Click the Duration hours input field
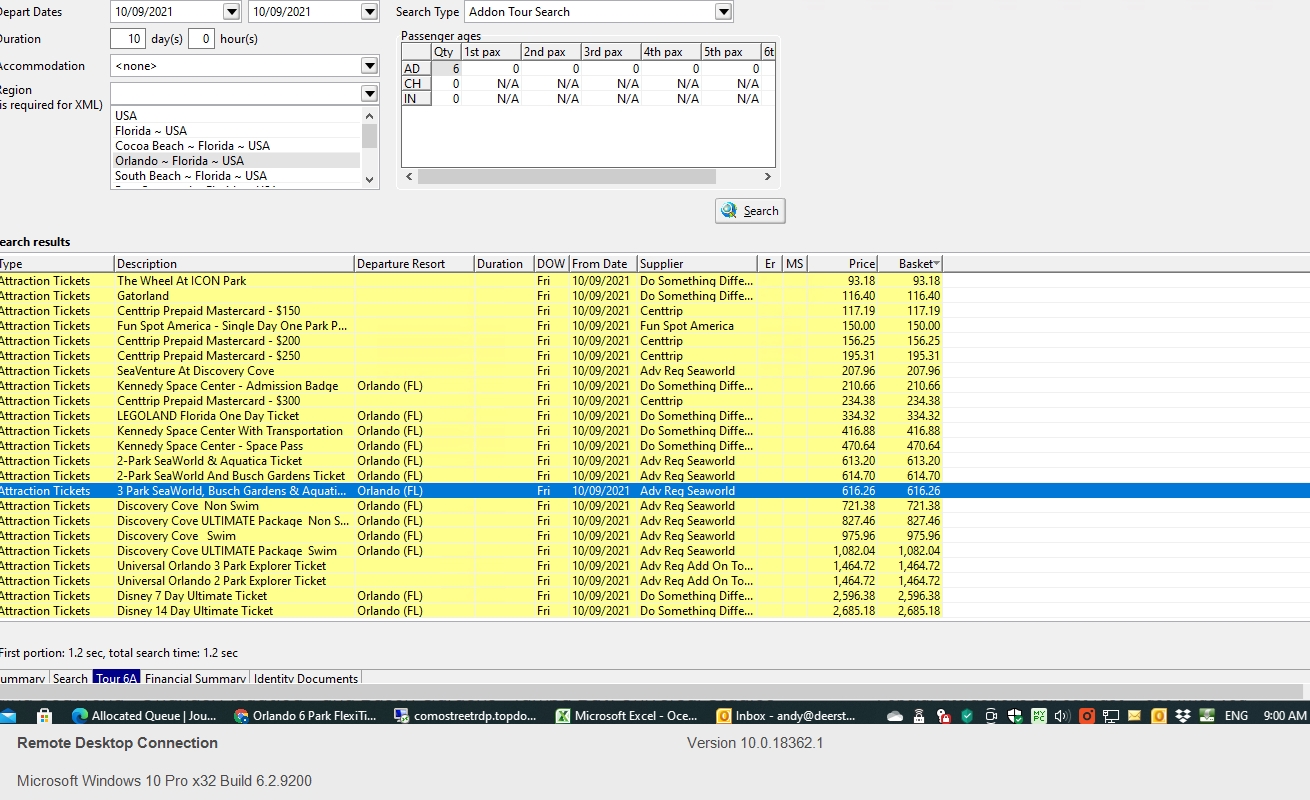Image resolution: width=1310 pixels, height=800 pixels. coord(201,39)
